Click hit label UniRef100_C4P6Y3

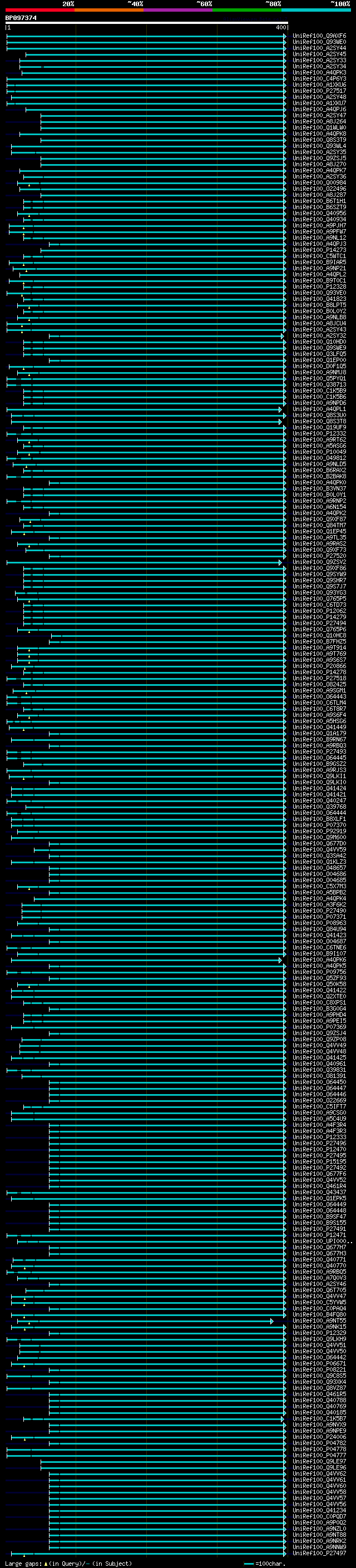click(x=319, y=78)
